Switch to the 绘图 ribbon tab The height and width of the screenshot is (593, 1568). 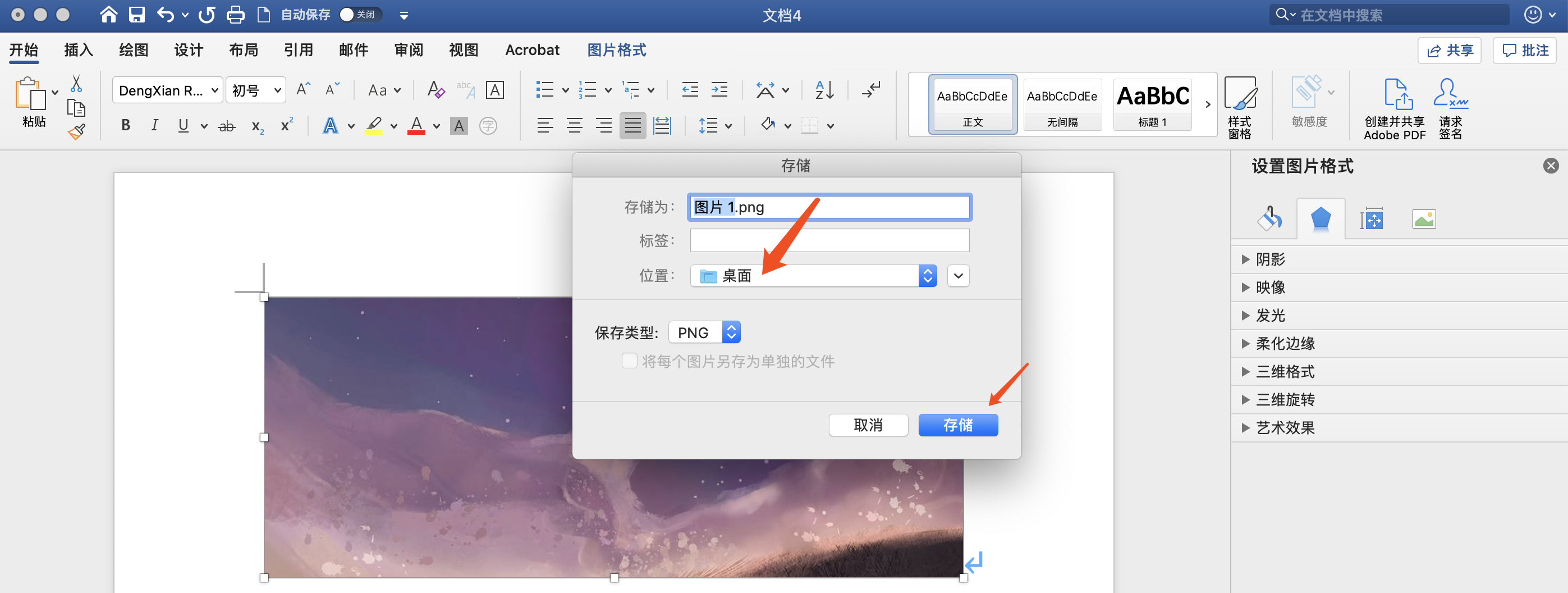134,50
